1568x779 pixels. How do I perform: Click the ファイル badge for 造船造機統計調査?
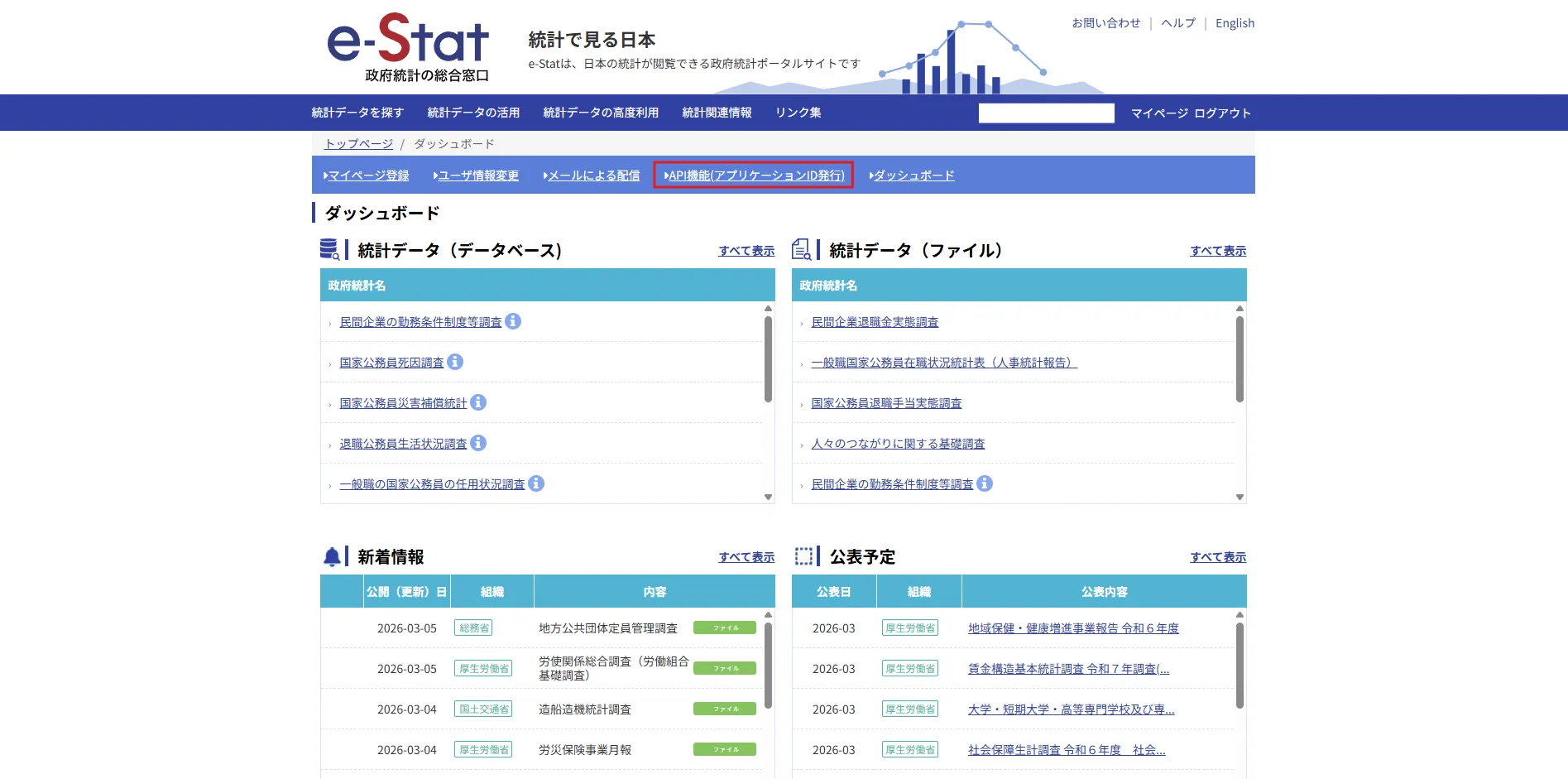tap(725, 709)
